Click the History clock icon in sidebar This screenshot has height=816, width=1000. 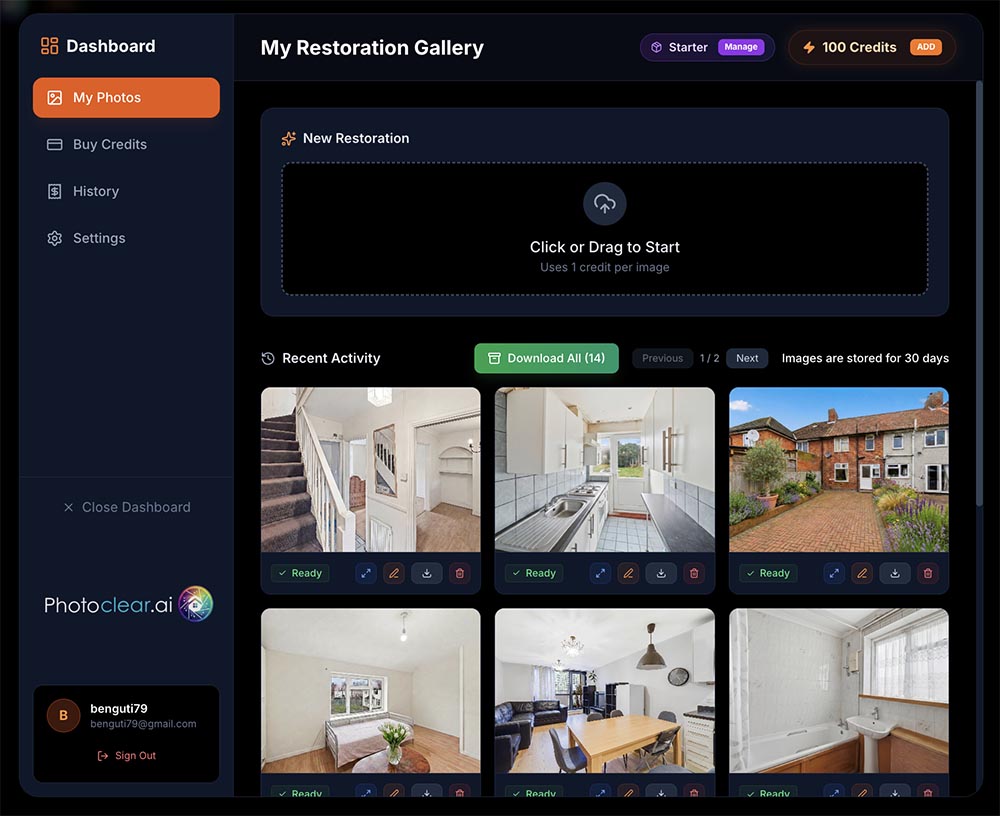55,191
